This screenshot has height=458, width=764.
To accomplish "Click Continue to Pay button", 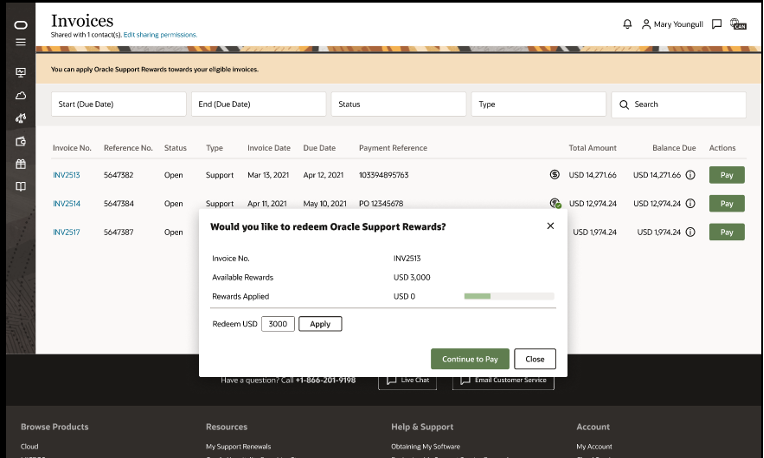I will coord(470,359).
